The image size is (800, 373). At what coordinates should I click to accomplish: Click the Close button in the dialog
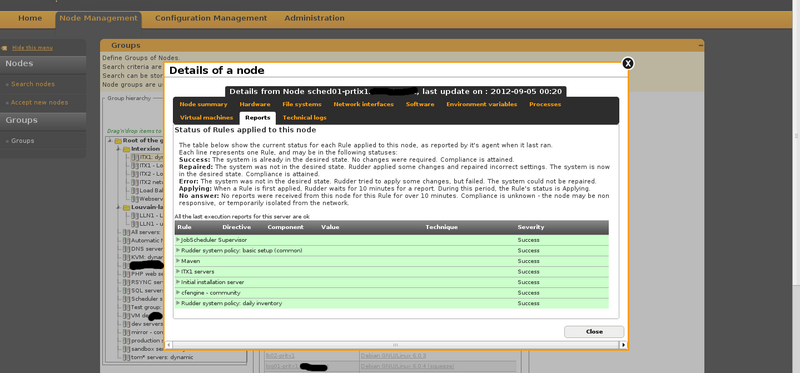click(594, 332)
